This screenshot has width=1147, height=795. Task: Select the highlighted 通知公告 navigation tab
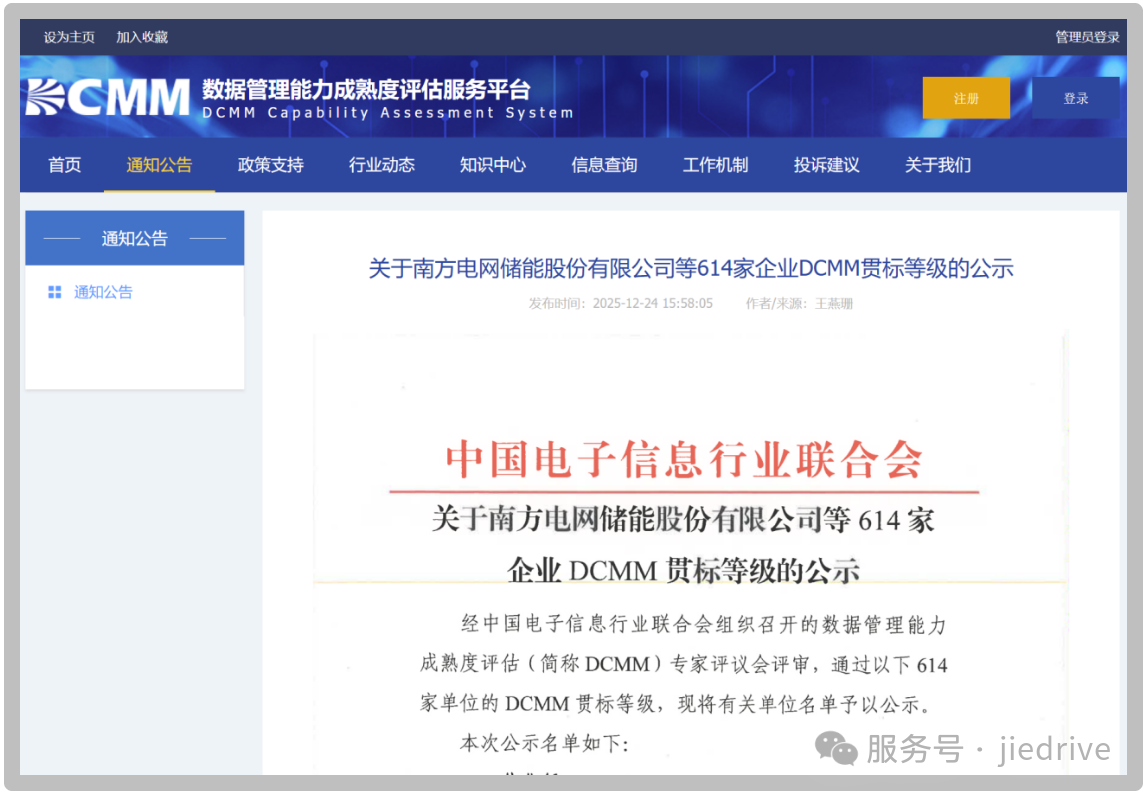[158, 165]
